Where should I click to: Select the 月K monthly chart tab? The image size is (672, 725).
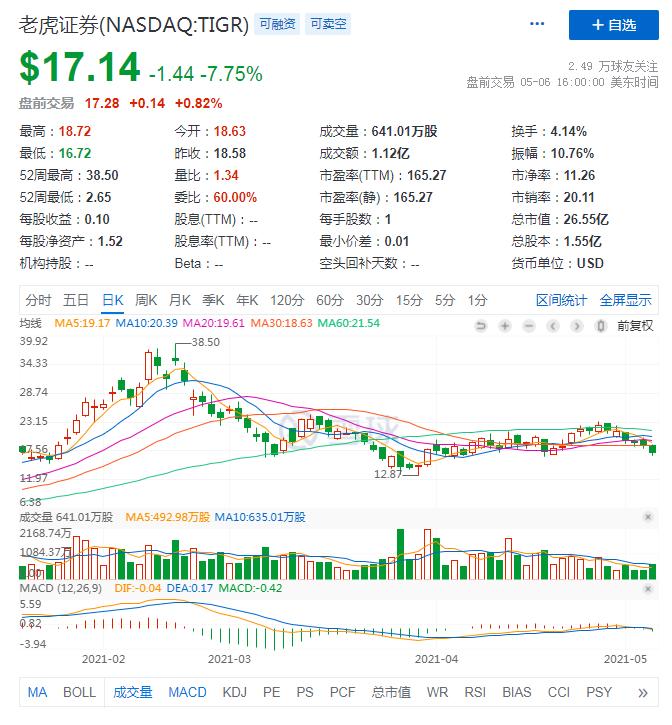tap(180, 301)
